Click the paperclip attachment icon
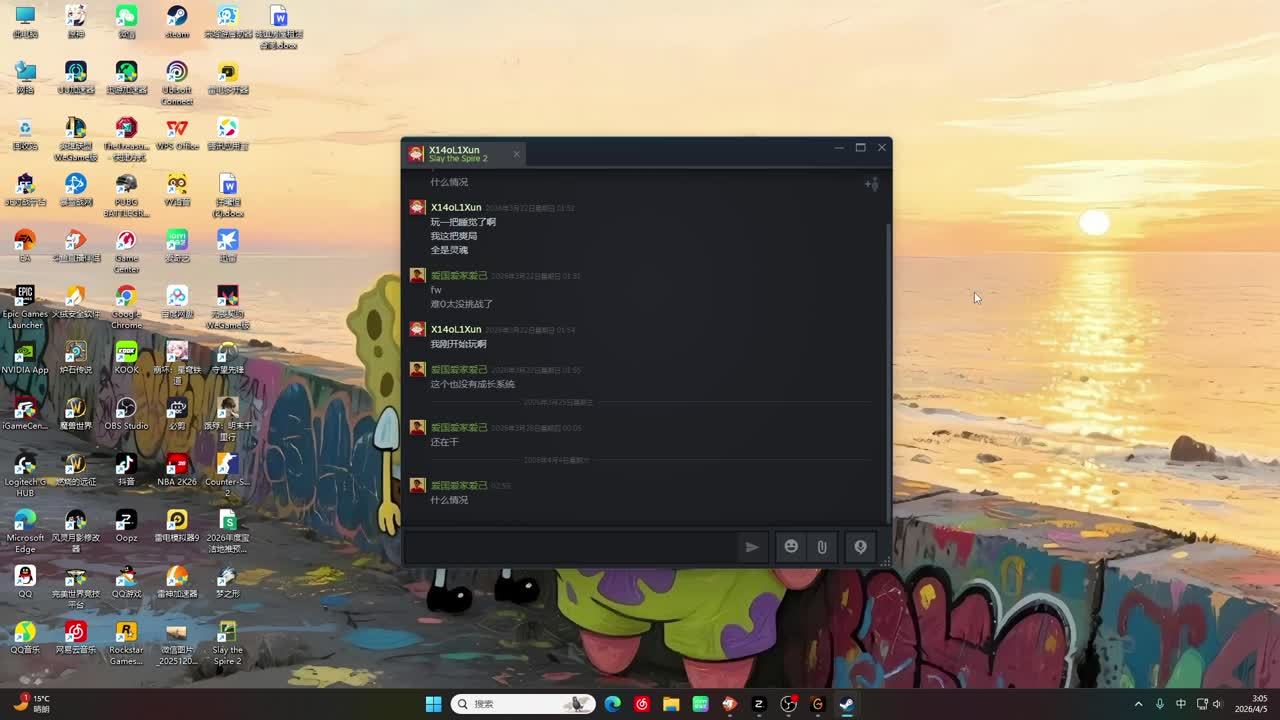 coord(822,547)
